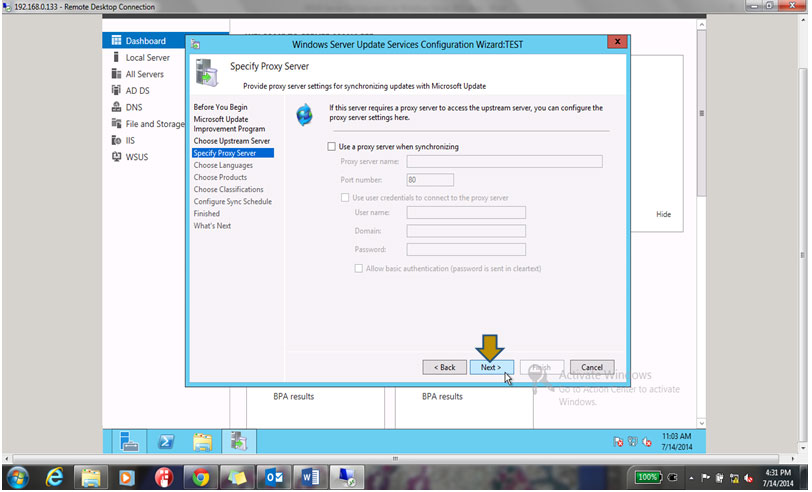The height and width of the screenshot is (492, 812).
Task: Launch Internet Explorer from local taskbar
Action: [54, 477]
